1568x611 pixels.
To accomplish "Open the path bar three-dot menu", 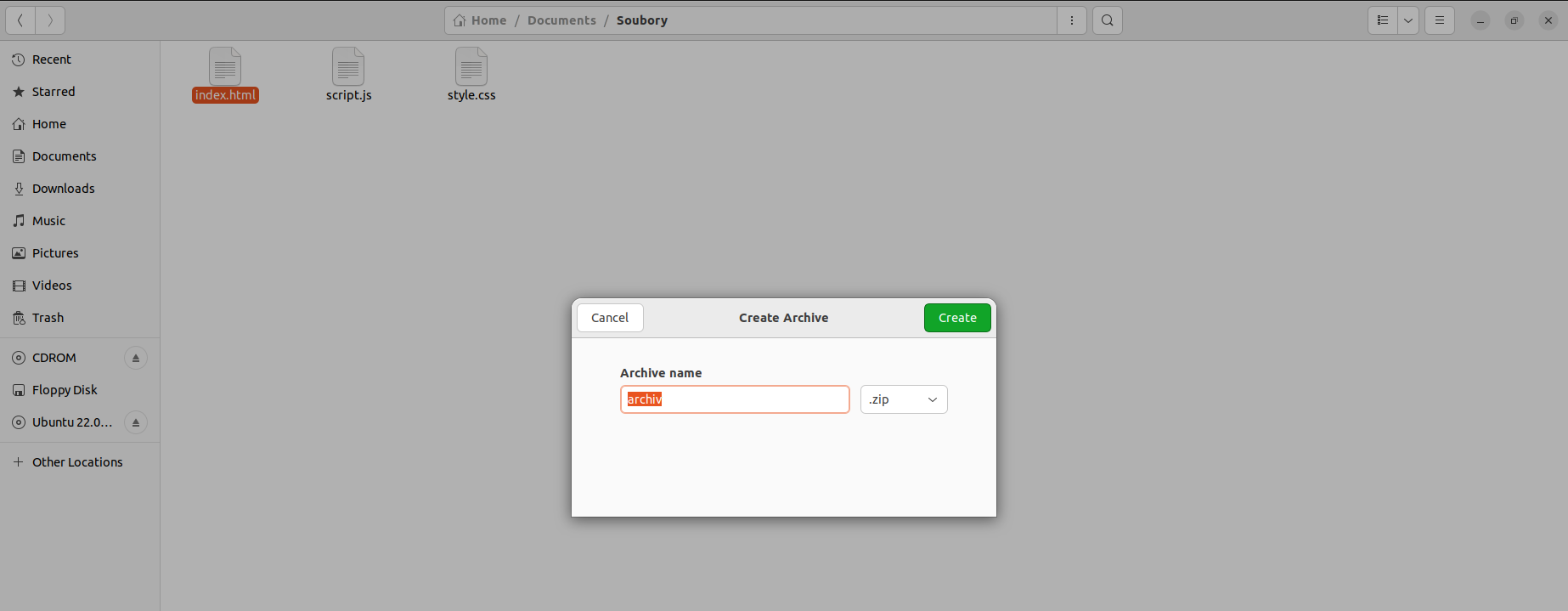I will click(1072, 20).
